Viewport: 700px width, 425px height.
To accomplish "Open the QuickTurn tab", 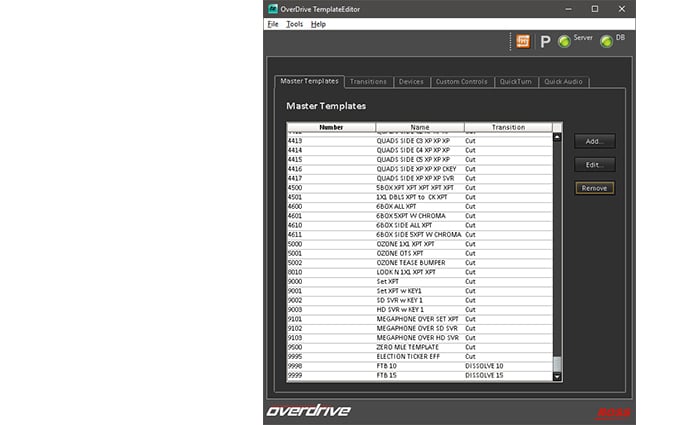I will coord(516,82).
